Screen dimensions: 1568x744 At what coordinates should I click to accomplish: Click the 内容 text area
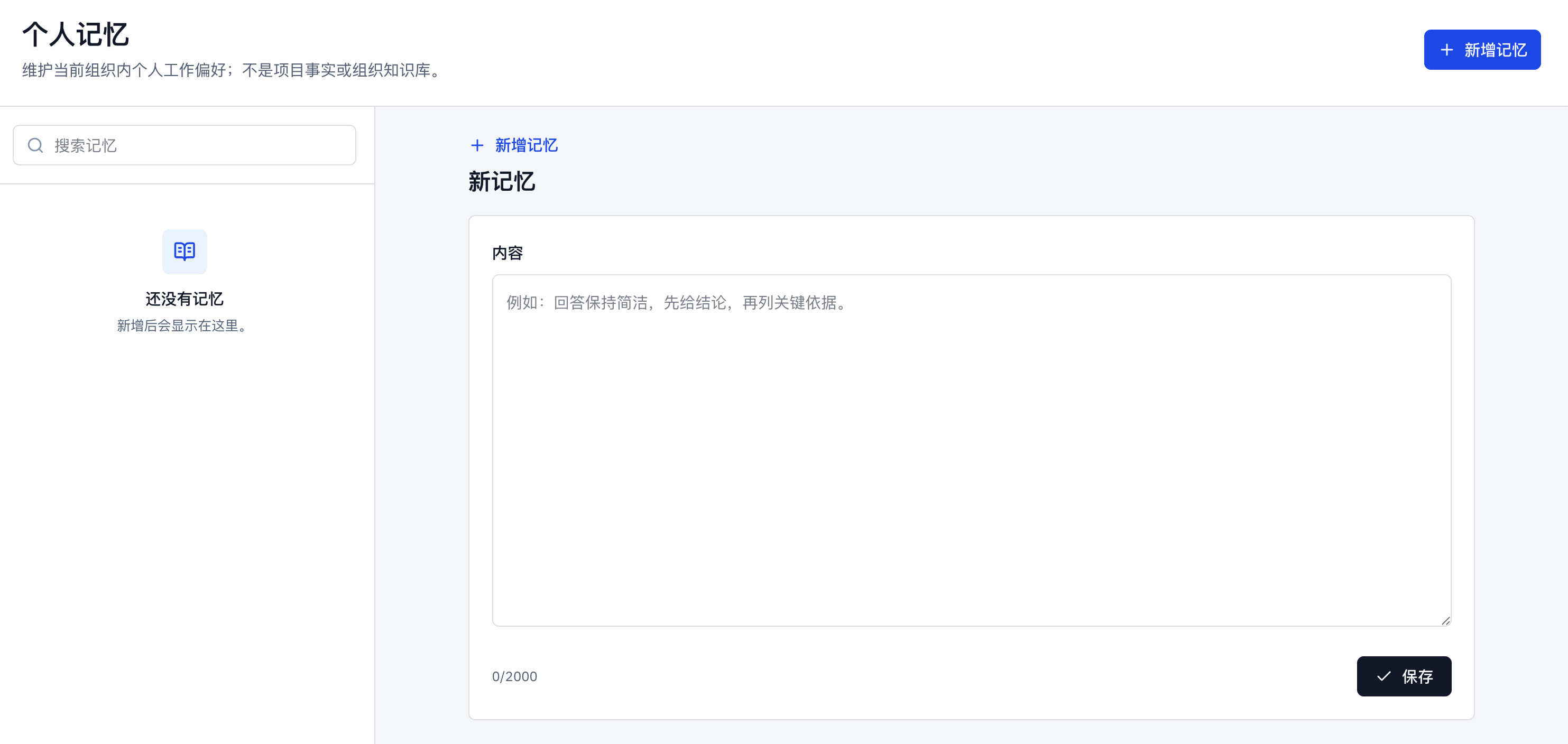[972, 450]
